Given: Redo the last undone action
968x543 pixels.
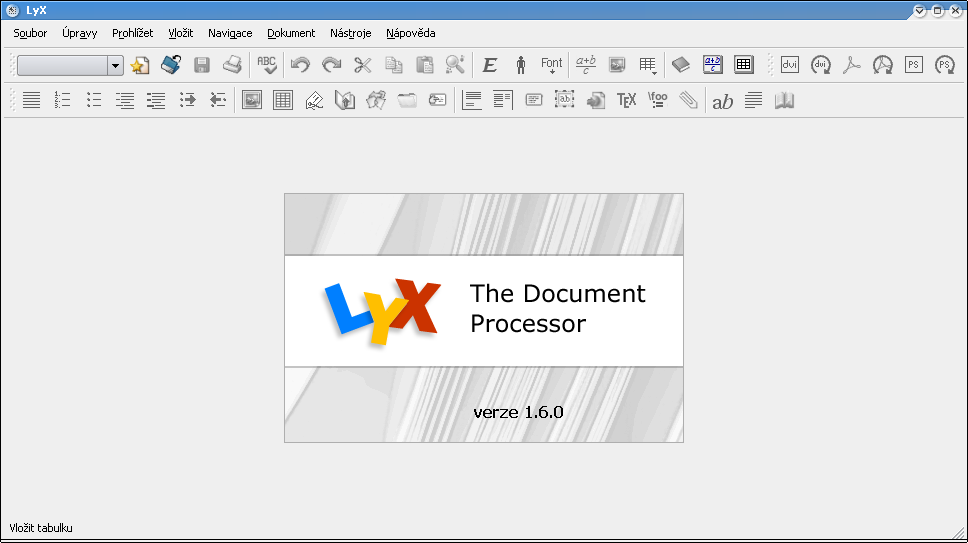Looking at the screenshot, I should (x=332, y=65).
